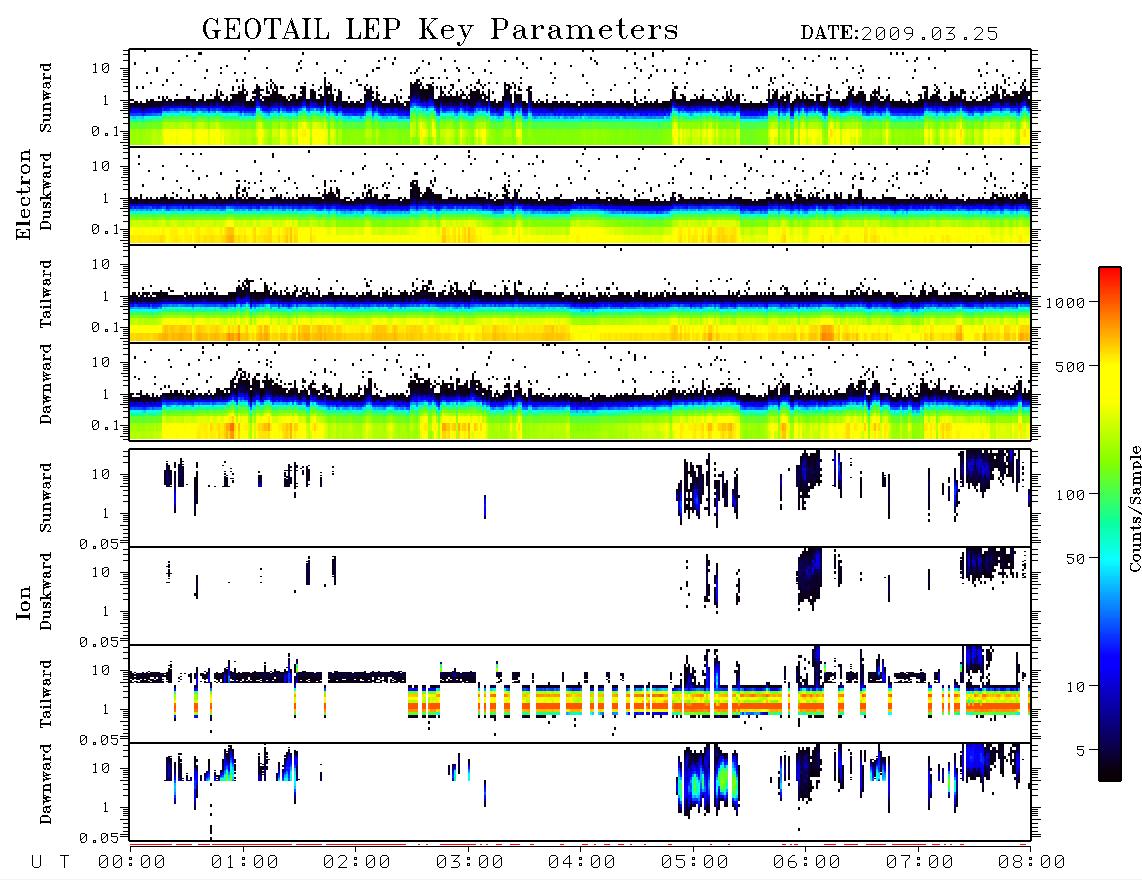Click the '5' colorbar tick label
The image size is (1142, 880).
click(1081, 750)
